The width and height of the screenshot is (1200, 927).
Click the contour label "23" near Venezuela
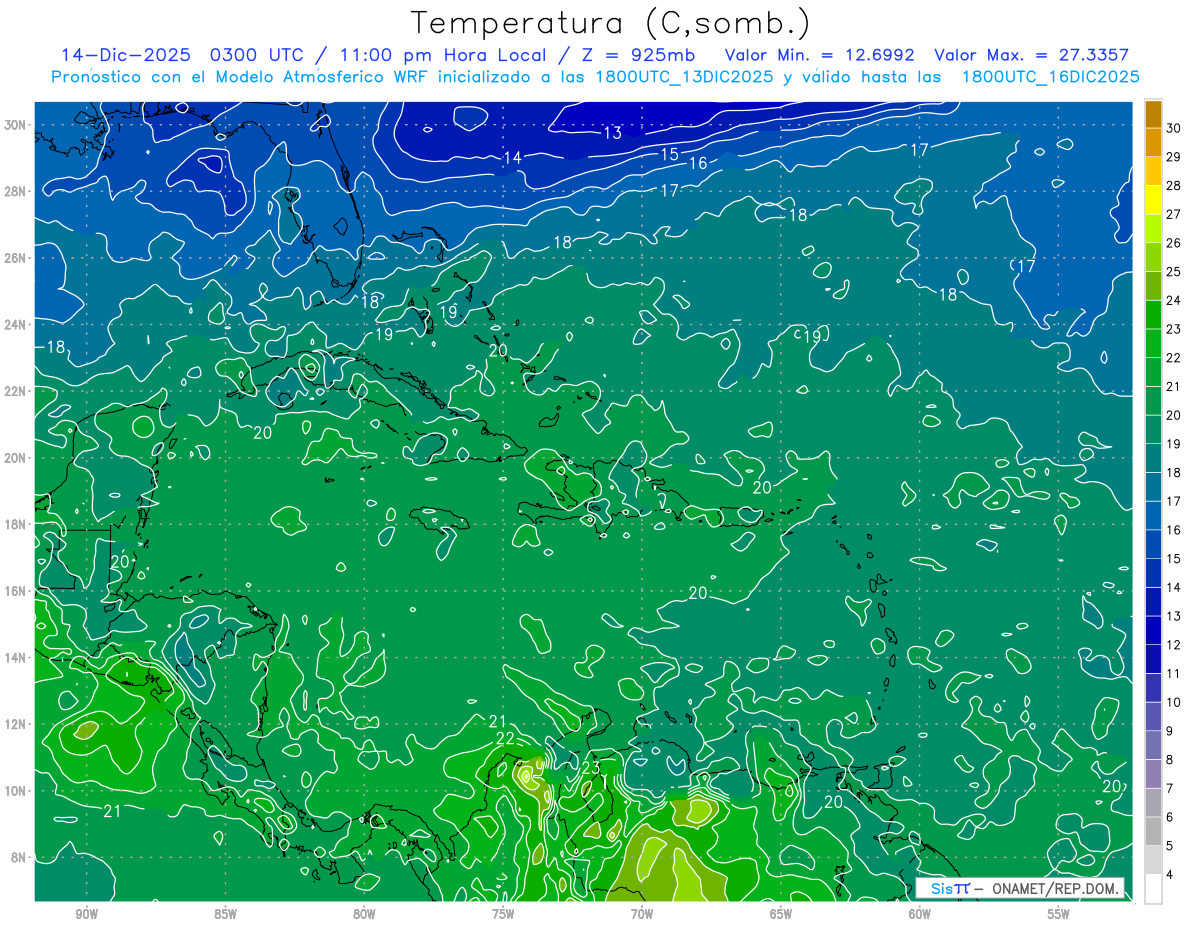tap(590, 767)
